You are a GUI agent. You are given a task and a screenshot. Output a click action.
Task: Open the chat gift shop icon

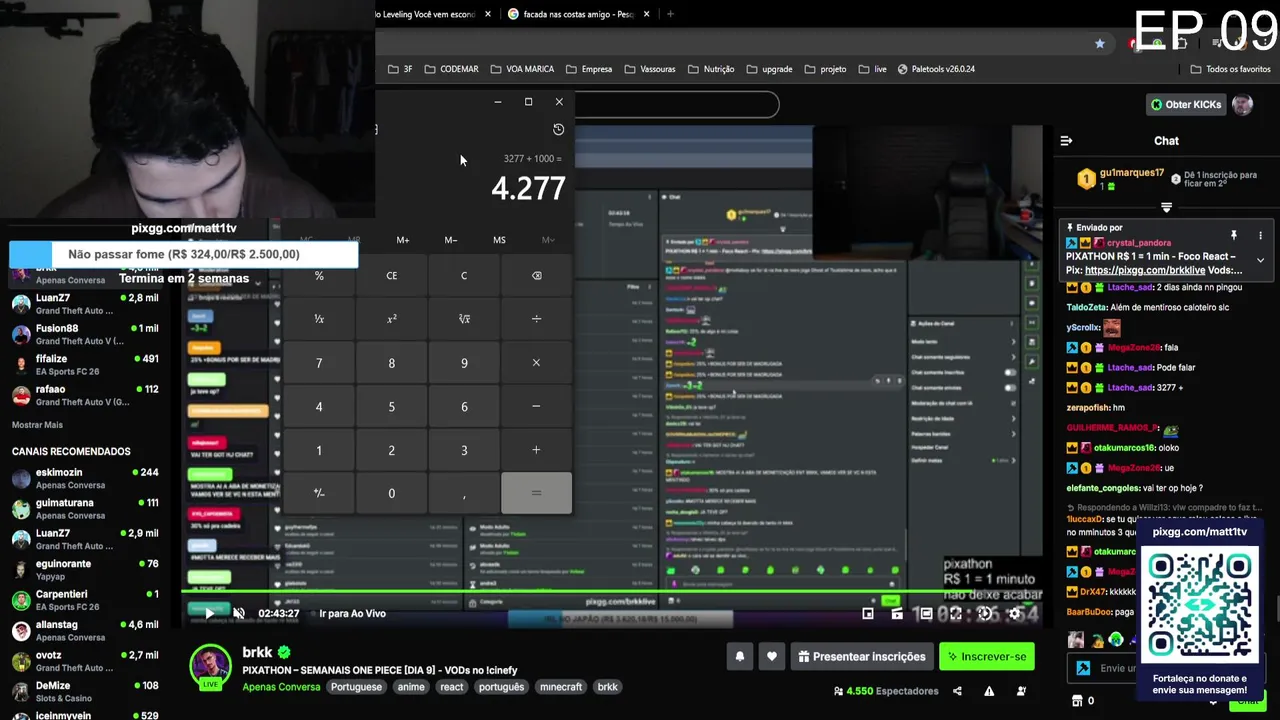tap(1076, 701)
